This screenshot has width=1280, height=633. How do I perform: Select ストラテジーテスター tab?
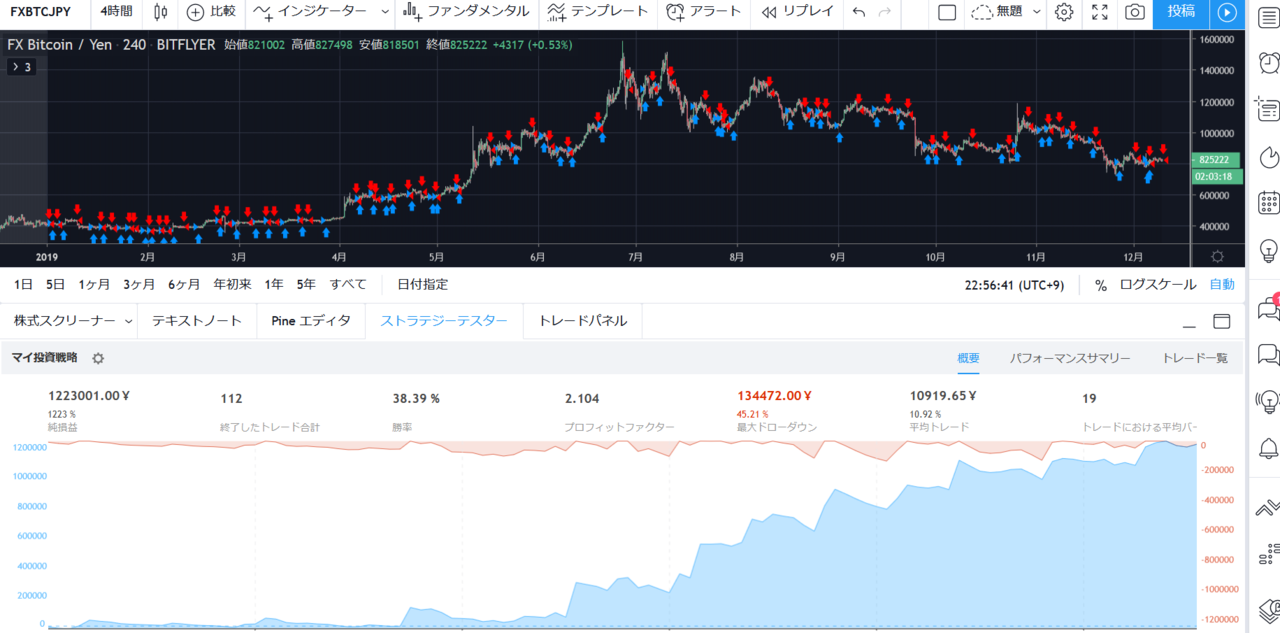[x=444, y=321]
